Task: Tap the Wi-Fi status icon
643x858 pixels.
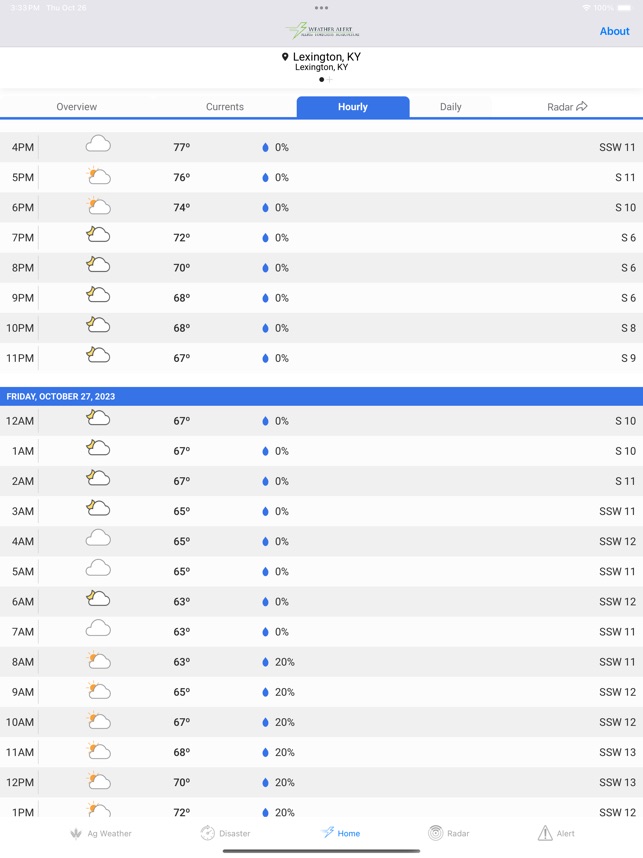Action: (586, 8)
